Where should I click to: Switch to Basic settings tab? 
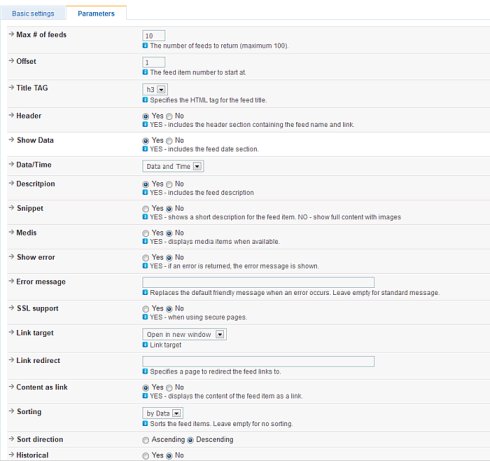tap(33, 14)
